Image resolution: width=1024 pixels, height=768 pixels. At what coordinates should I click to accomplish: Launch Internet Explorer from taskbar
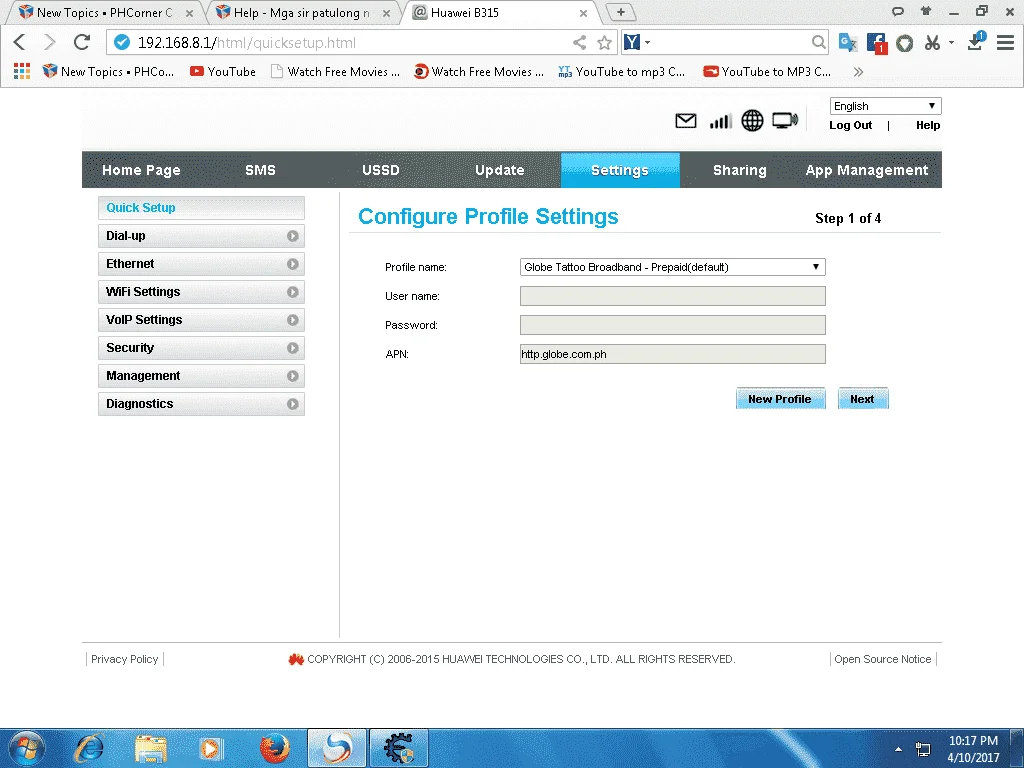pyautogui.click(x=89, y=748)
